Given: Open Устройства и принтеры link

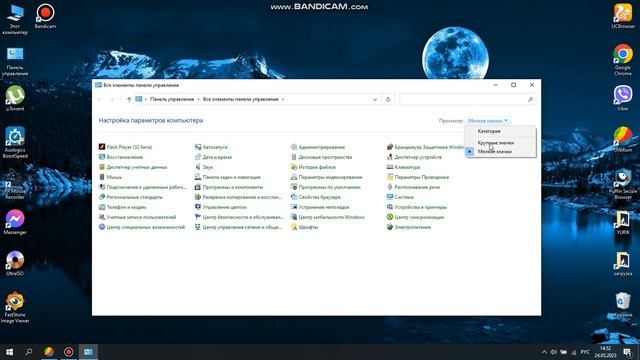Looking at the screenshot, I should (x=417, y=207).
